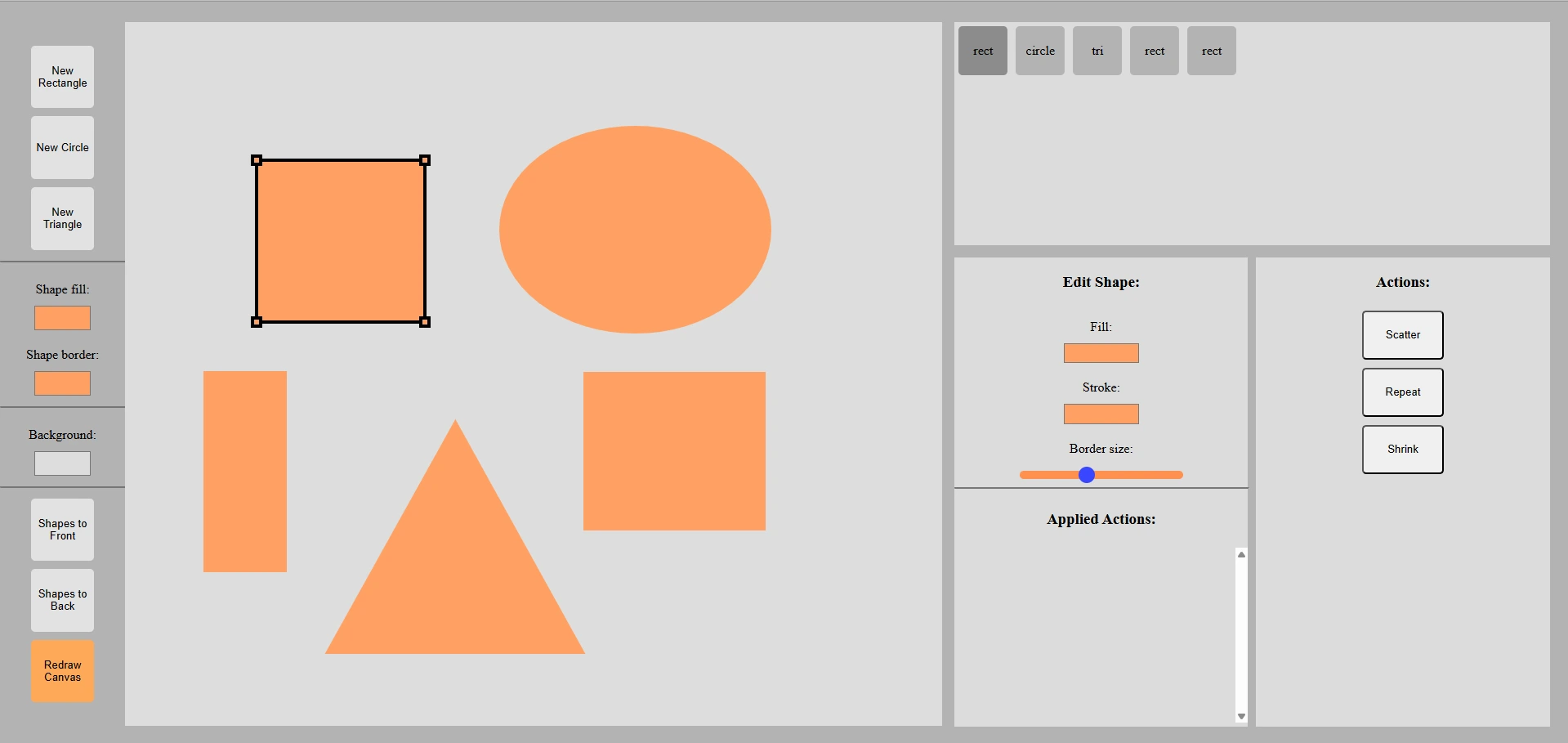This screenshot has width=1568, height=743.
Task: Select the circle in the shape list
Action: pyautogui.click(x=1039, y=50)
